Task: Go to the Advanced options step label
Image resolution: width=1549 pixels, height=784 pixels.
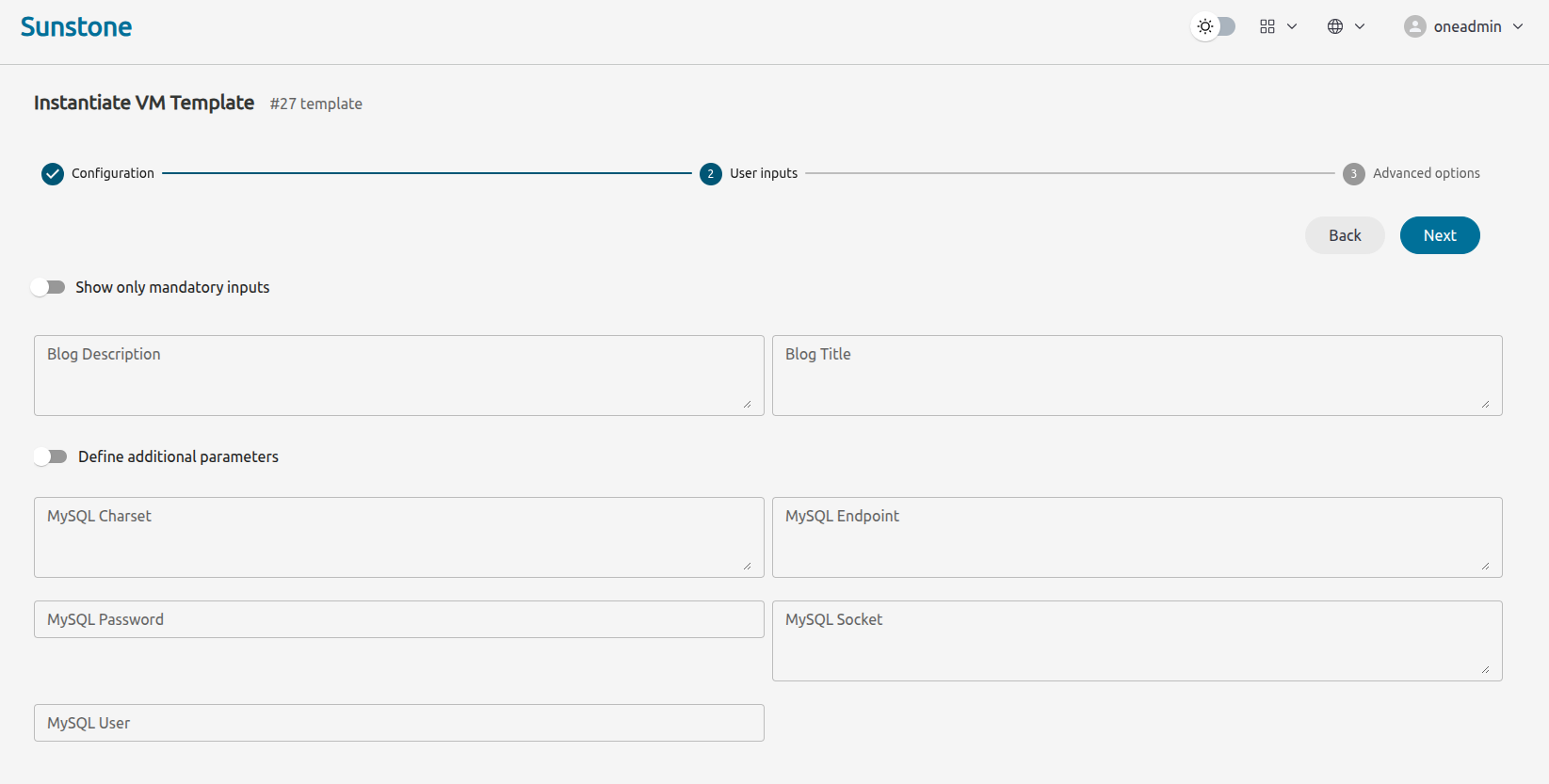Action: click(1426, 173)
